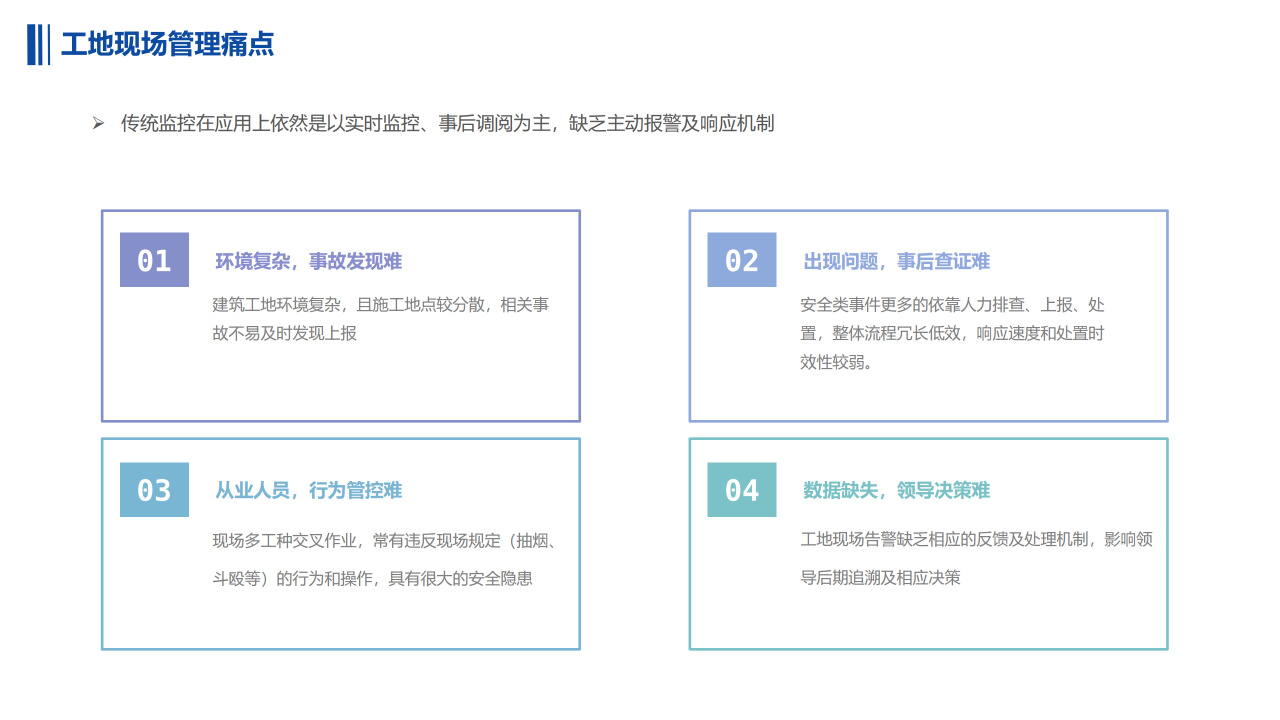Select the 01 number badge
1280x720 pixels.
pyautogui.click(x=154, y=260)
